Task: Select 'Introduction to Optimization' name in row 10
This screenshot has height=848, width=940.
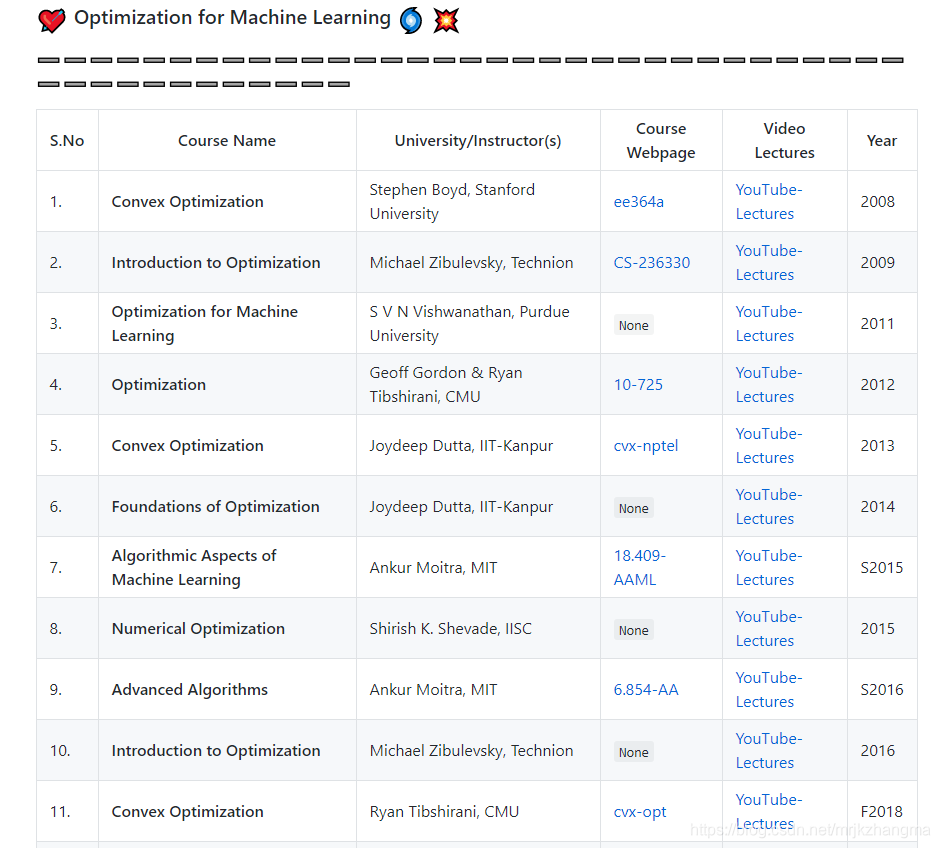Action: [x=216, y=751]
